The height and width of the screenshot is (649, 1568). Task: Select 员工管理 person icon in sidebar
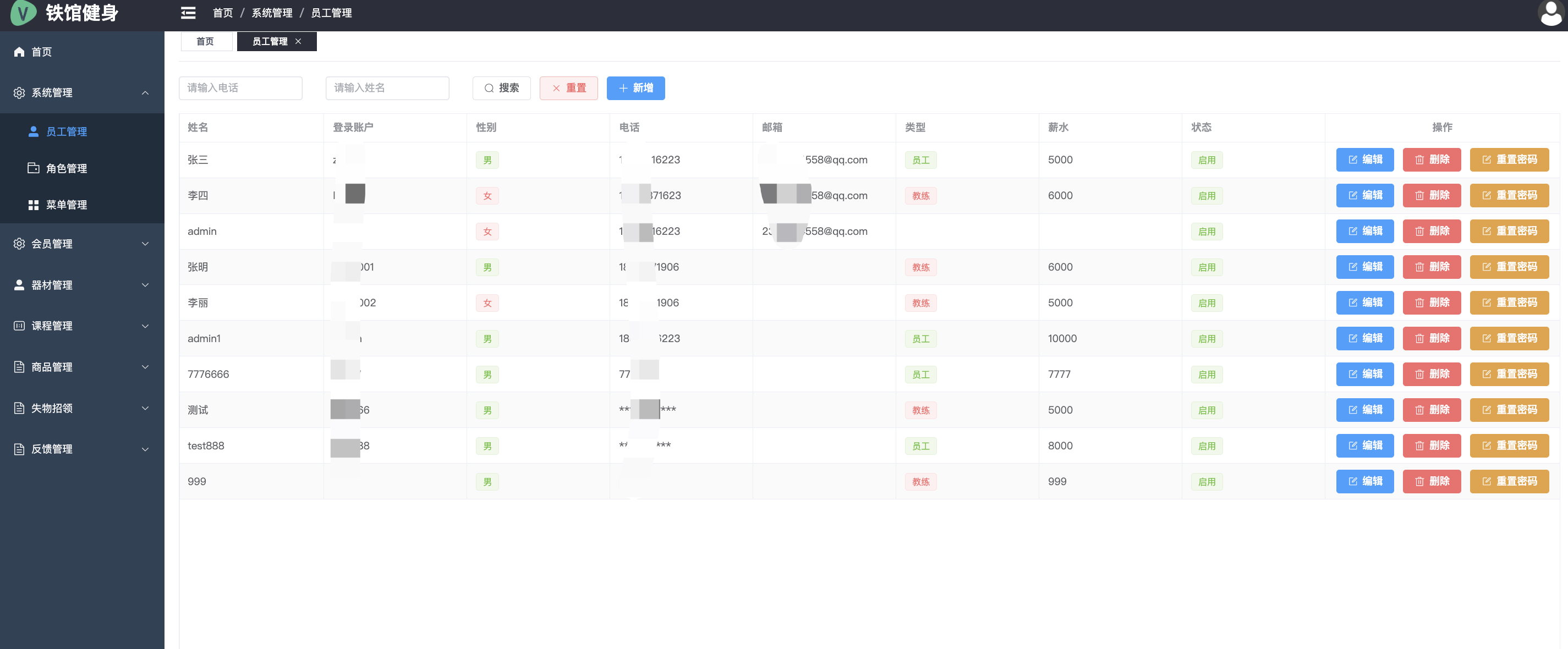point(34,131)
